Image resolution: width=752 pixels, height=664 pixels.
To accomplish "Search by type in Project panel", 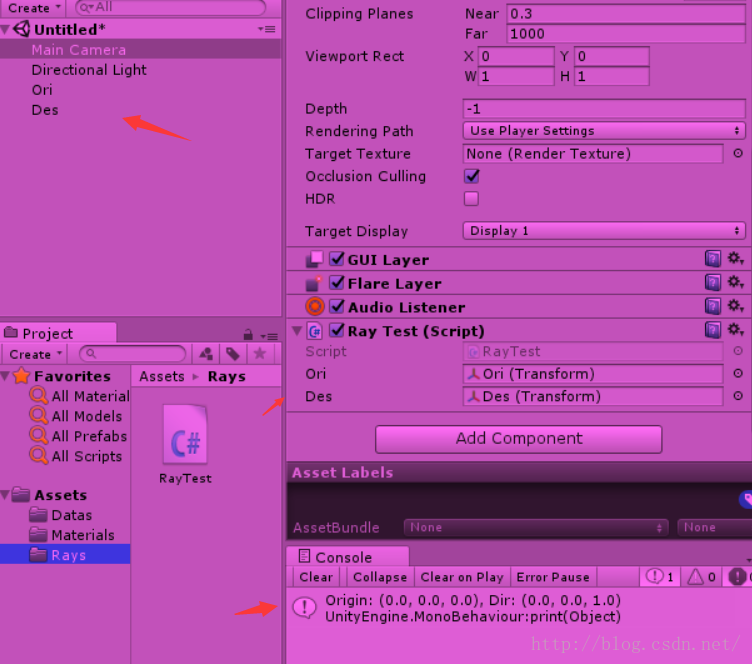I will coord(206,354).
